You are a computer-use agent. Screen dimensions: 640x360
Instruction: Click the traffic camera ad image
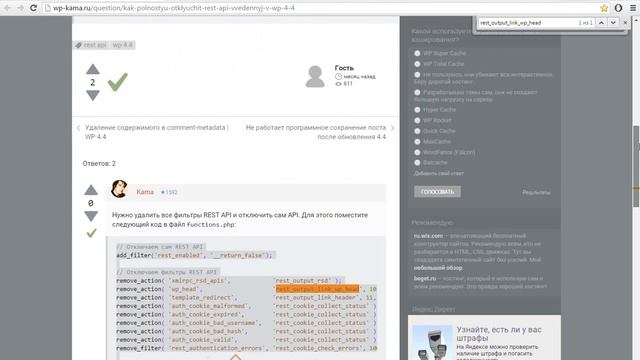tap(432, 342)
